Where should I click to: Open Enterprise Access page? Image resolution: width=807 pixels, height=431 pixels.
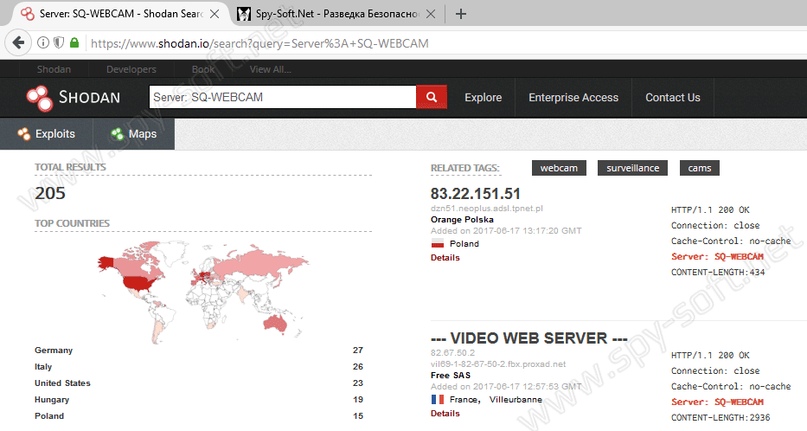point(573,97)
